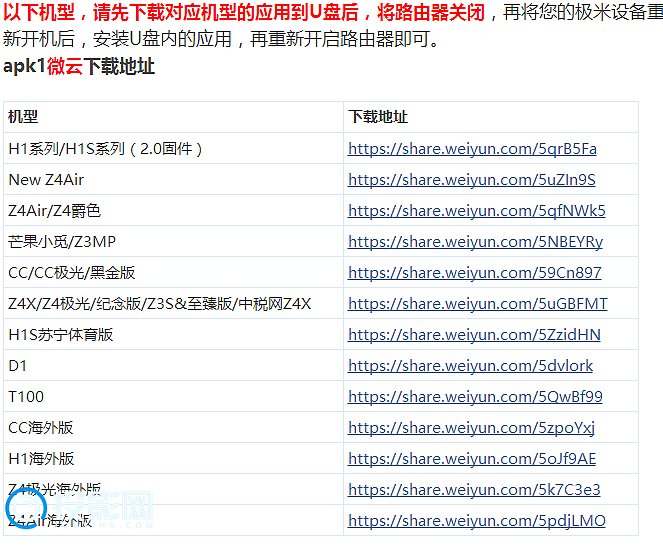Click the apk1微云下载地址 heading
Viewport: 663px width, 552px height.
coord(79,67)
